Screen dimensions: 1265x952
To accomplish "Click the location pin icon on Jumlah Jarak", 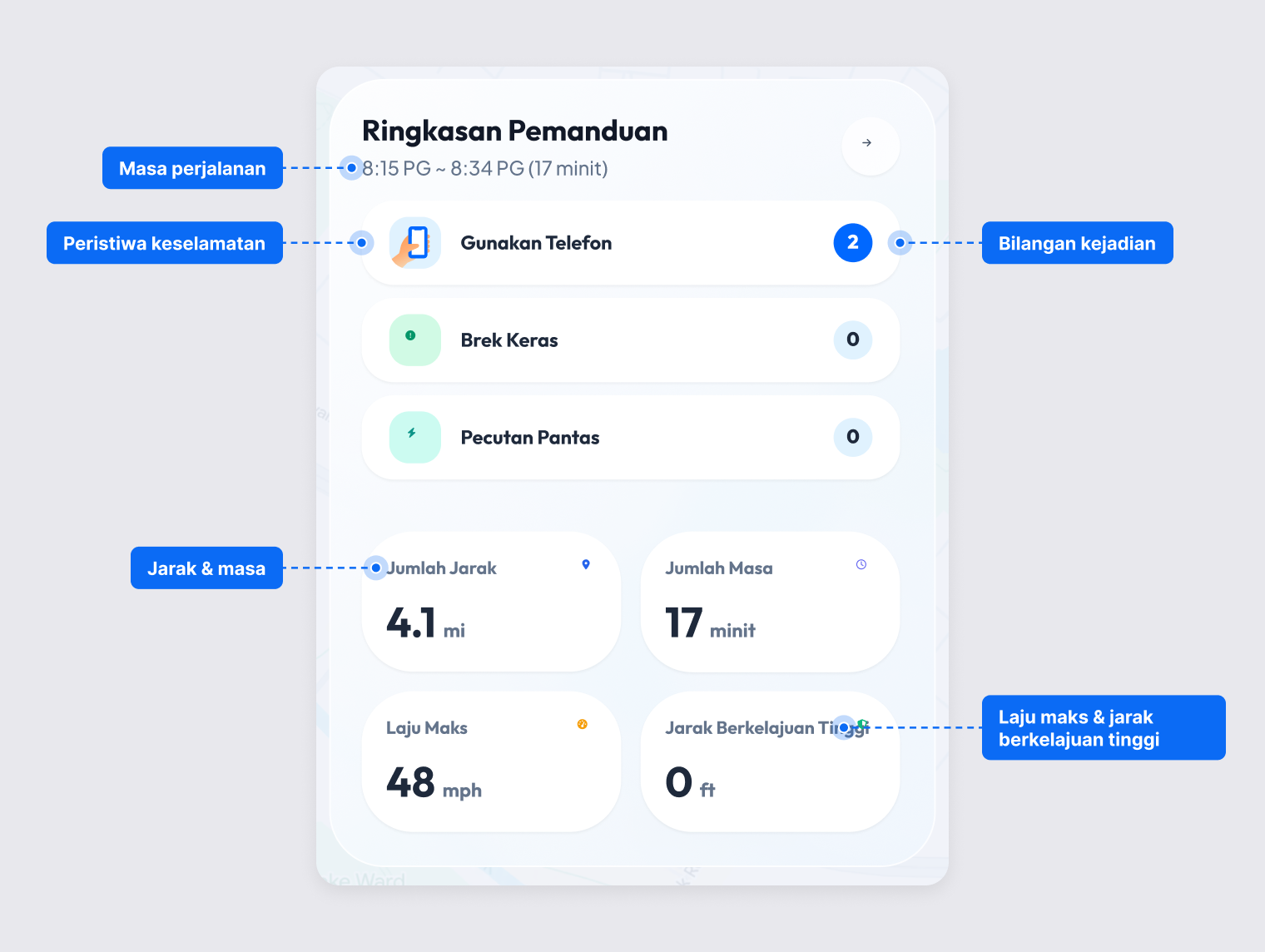I will click(586, 564).
